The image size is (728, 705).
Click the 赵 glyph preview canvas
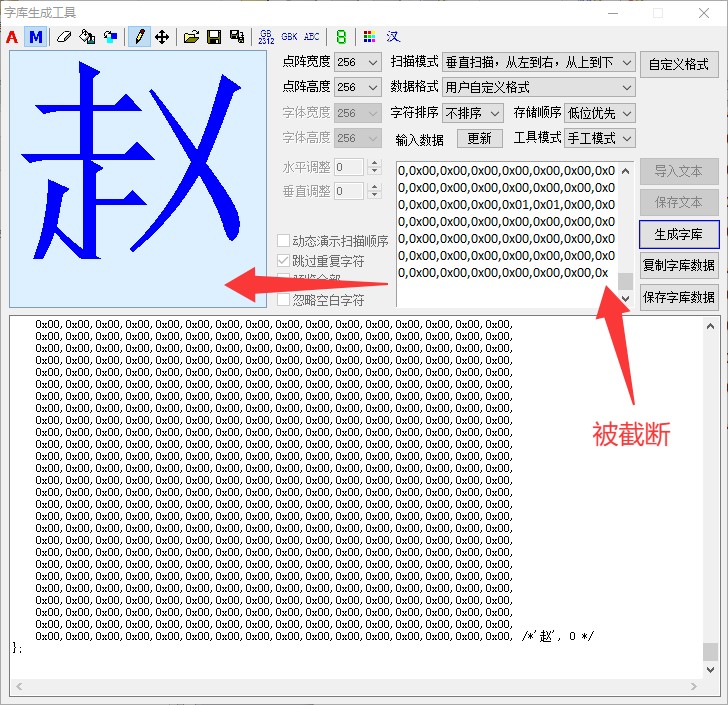(138, 179)
